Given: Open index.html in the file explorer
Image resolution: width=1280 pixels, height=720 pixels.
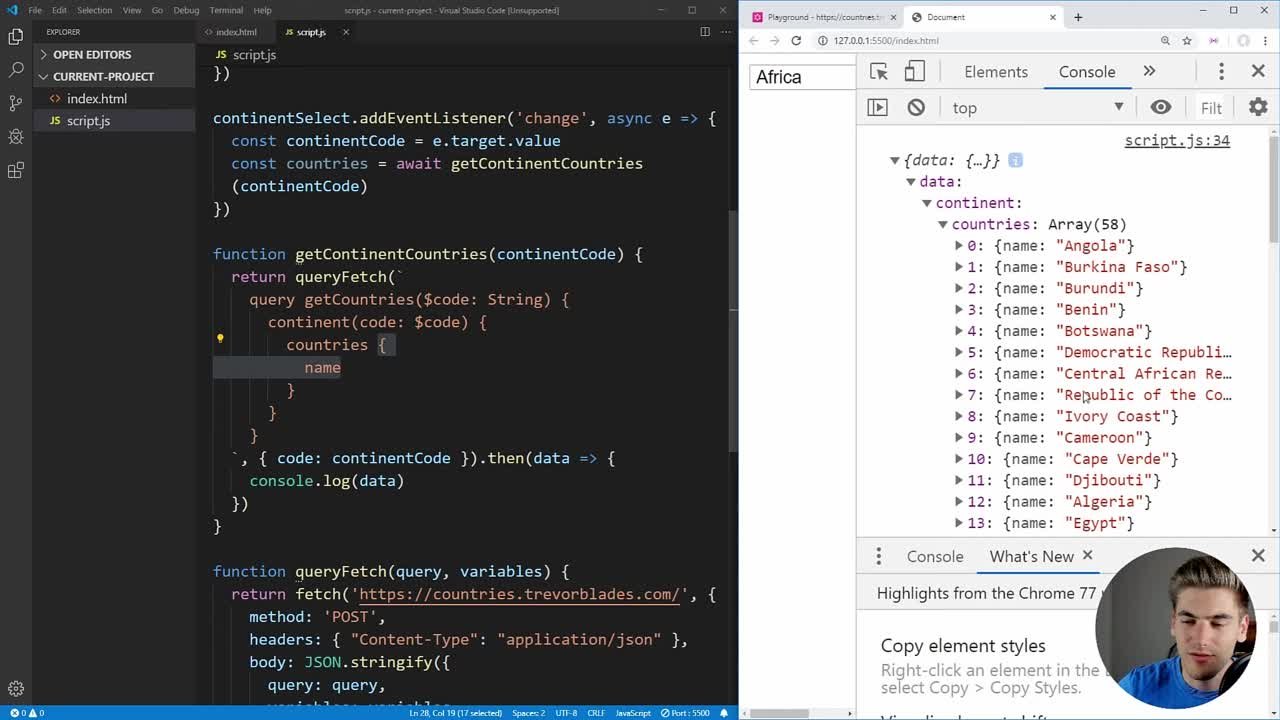Looking at the screenshot, I should 96,98.
